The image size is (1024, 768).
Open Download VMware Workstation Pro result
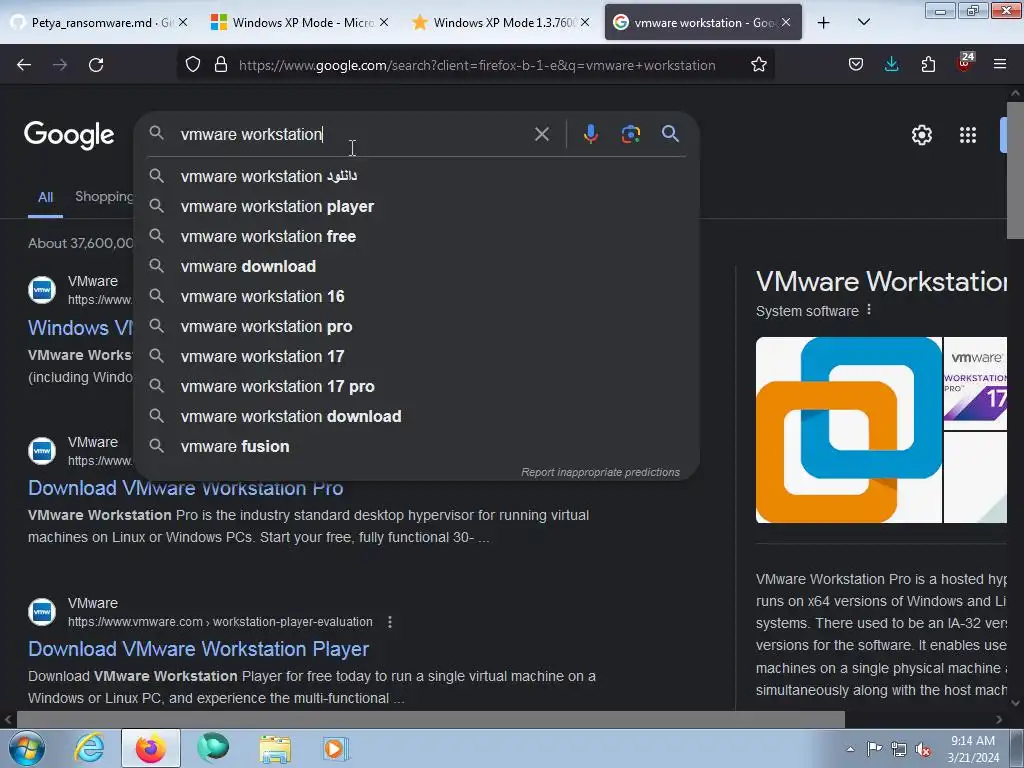click(x=185, y=488)
